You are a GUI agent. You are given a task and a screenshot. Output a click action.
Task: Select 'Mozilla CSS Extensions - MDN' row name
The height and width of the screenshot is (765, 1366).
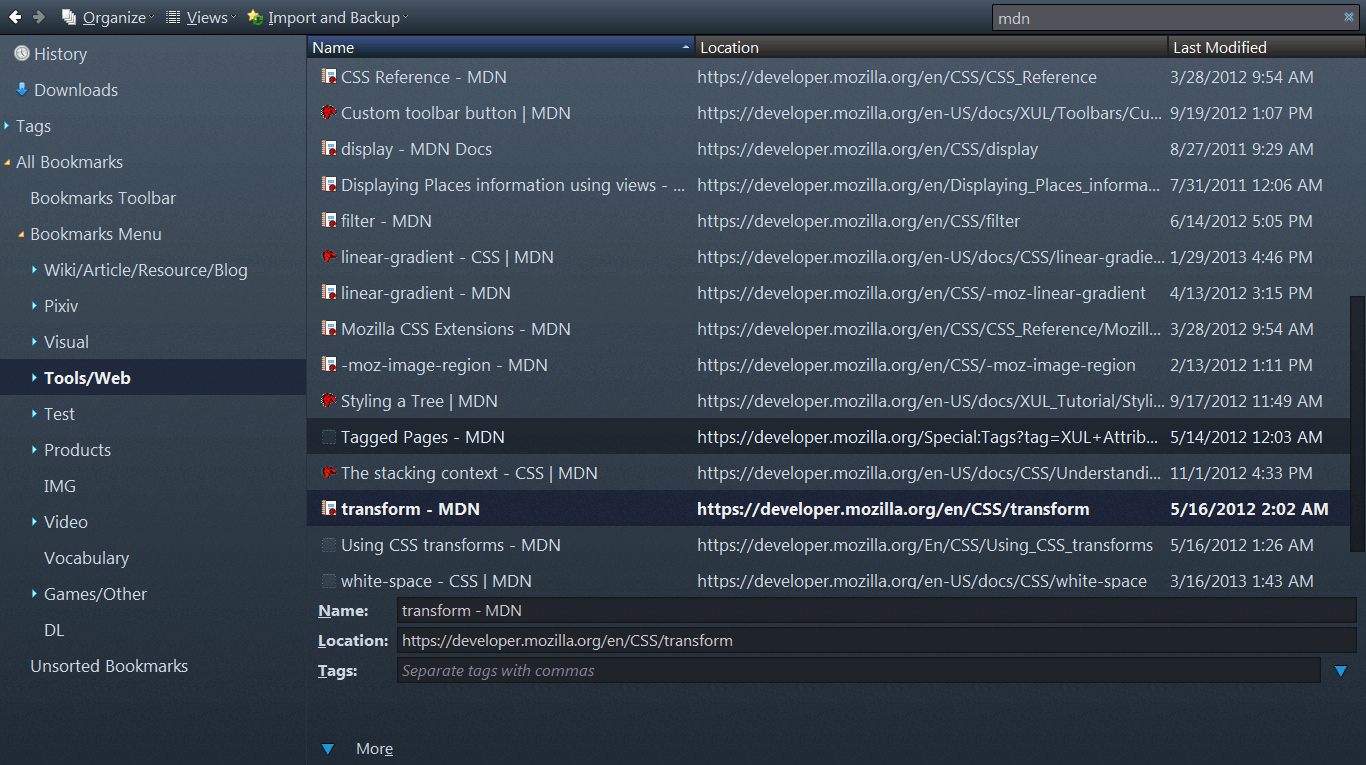pyautogui.click(x=455, y=329)
